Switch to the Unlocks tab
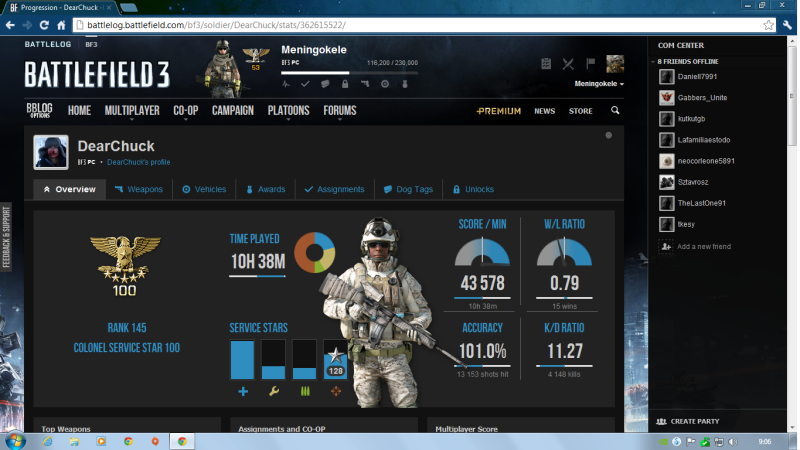 [473, 189]
